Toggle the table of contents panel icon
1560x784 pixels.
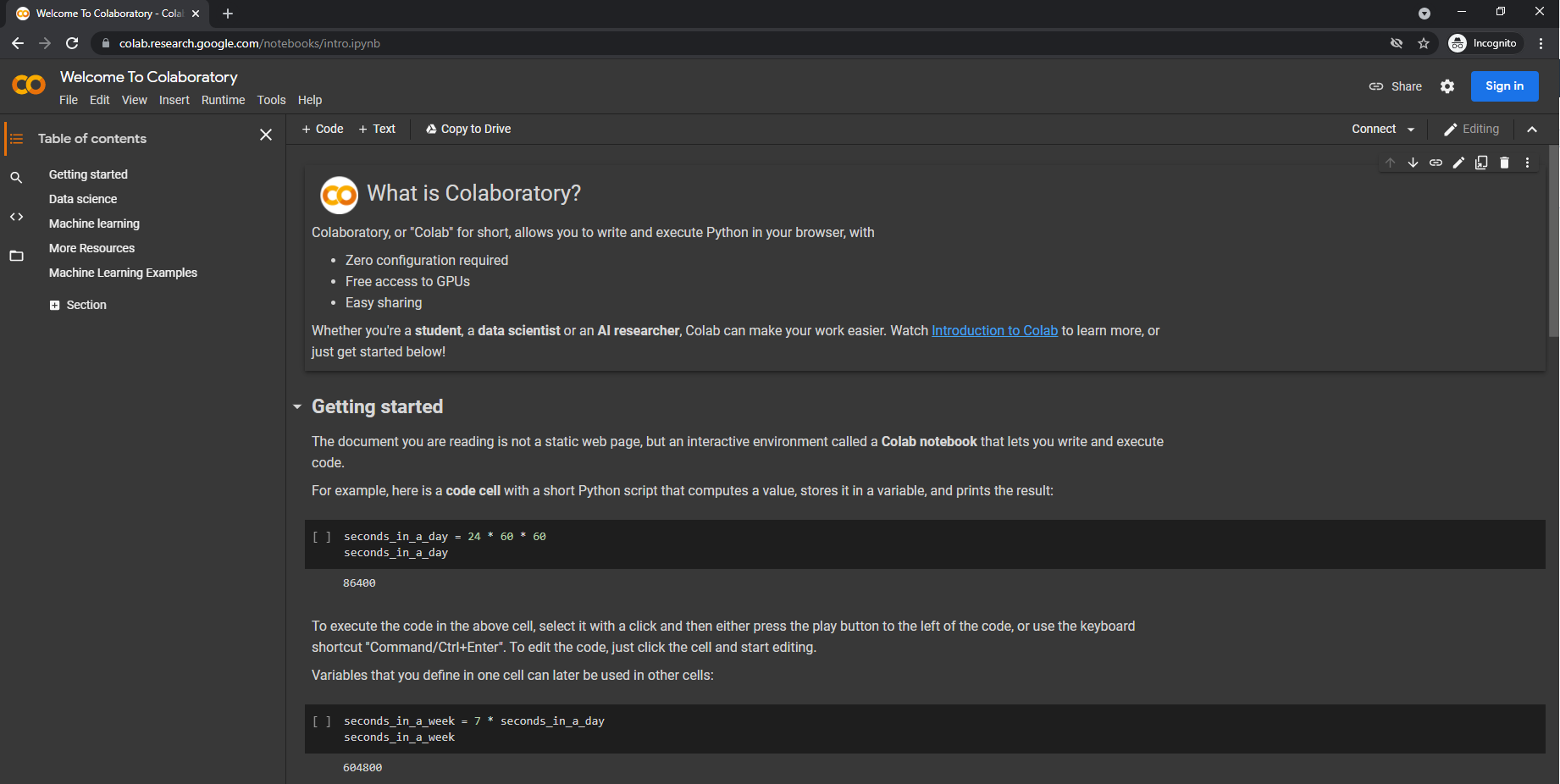[x=16, y=139]
